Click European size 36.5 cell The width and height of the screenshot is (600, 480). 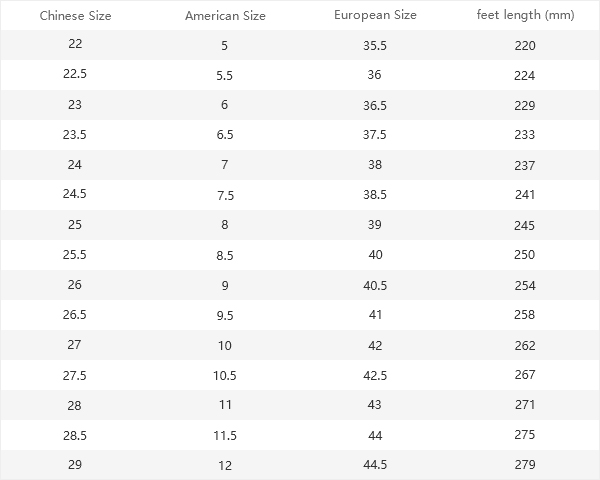tap(374, 105)
